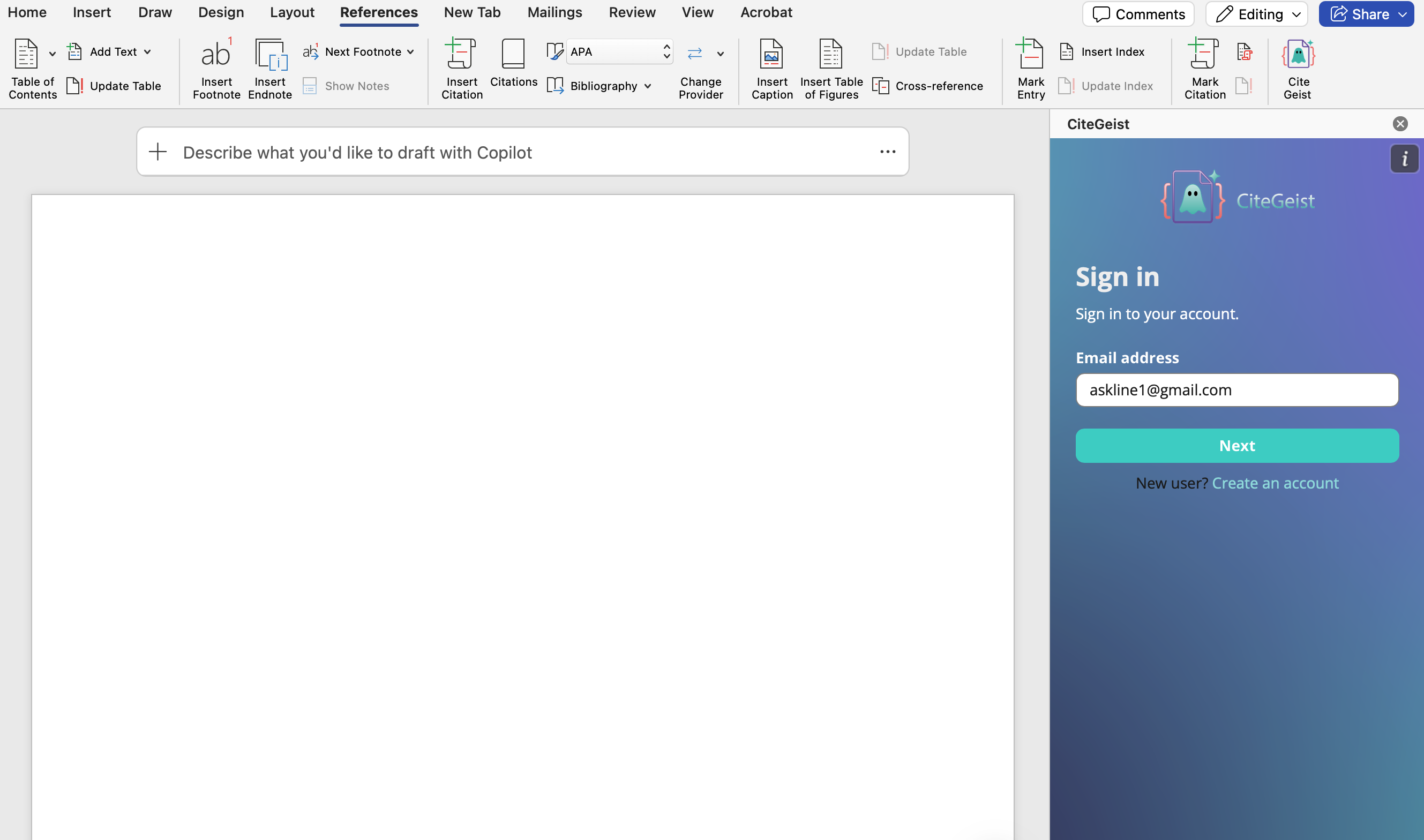The width and height of the screenshot is (1424, 840).
Task: Click the Insert Endnote icon
Action: [x=271, y=54]
